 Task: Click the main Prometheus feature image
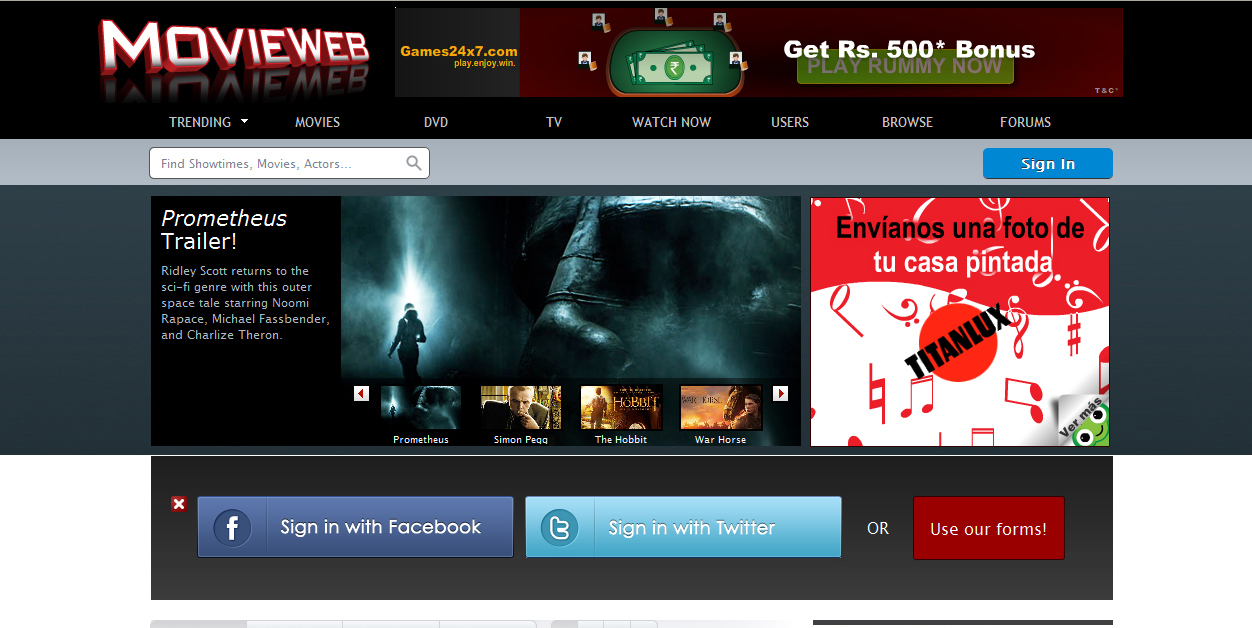(x=570, y=288)
